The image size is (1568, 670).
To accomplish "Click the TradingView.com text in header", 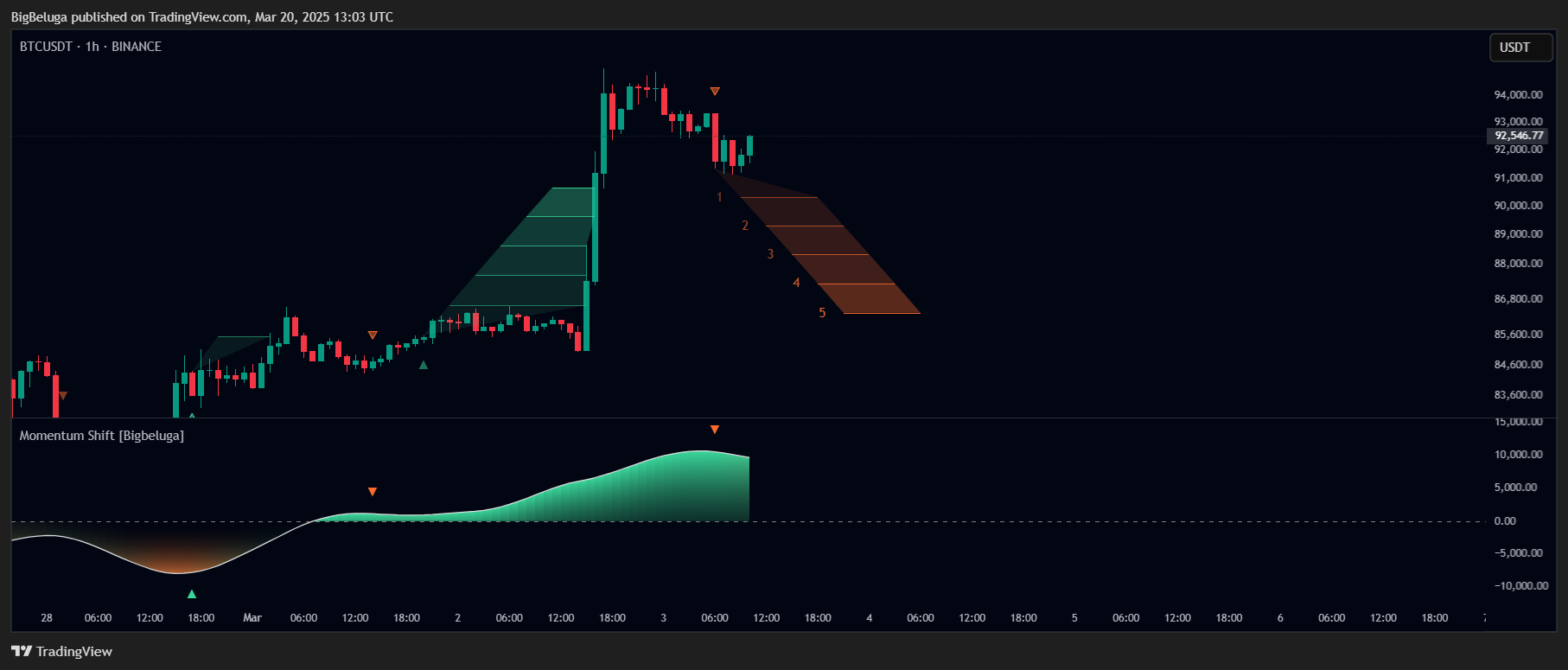I will pyautogui.click(x=198, y=17).
